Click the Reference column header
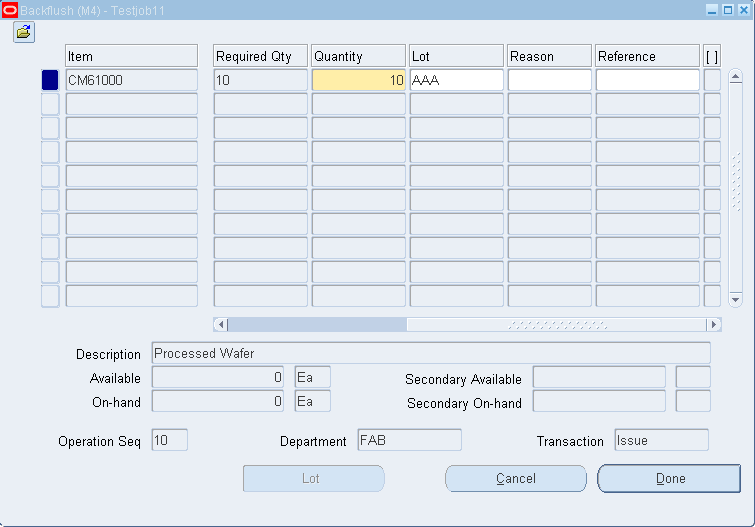This screenshot has height=527, width=755. coord(648,56)
